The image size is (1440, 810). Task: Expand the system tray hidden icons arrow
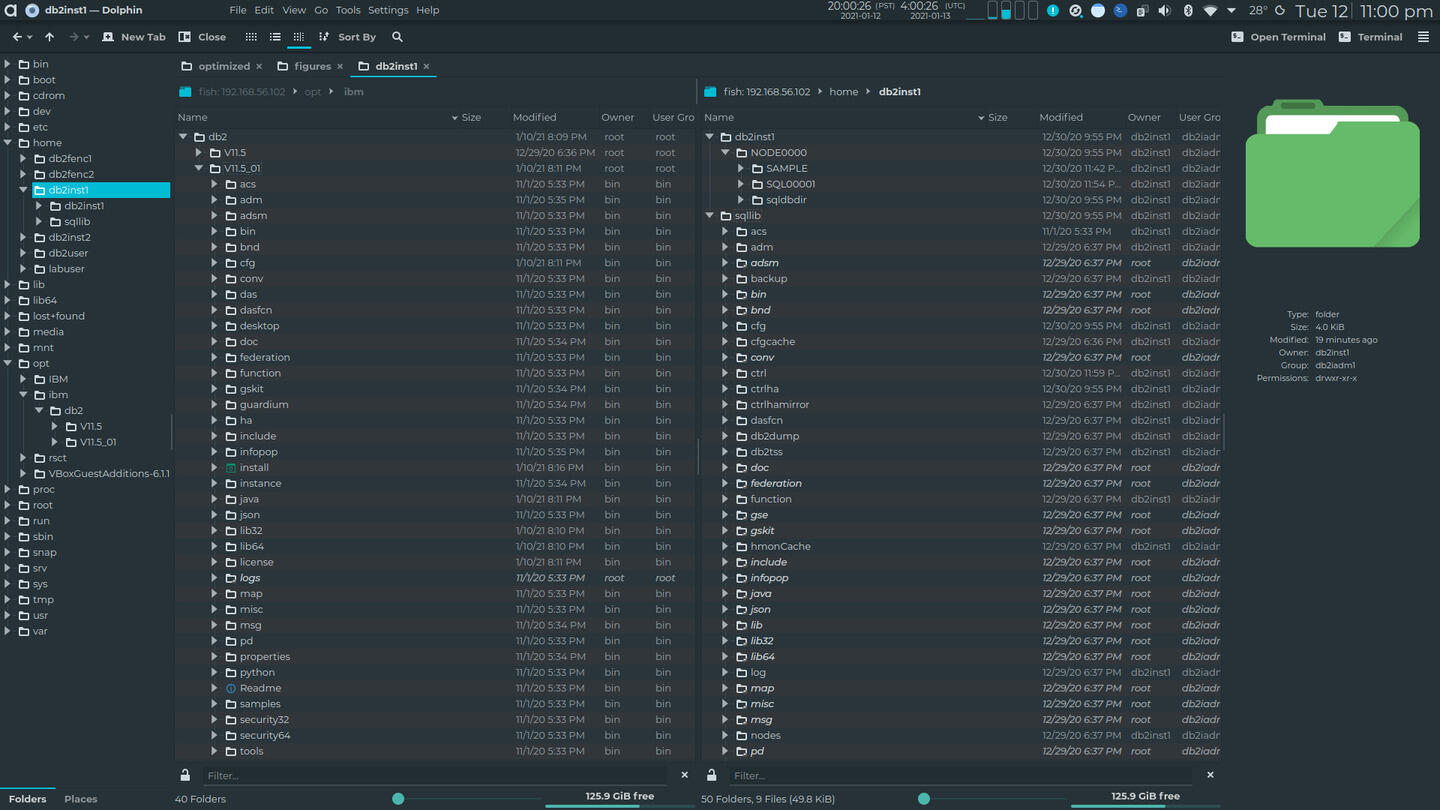point(1231,11)
